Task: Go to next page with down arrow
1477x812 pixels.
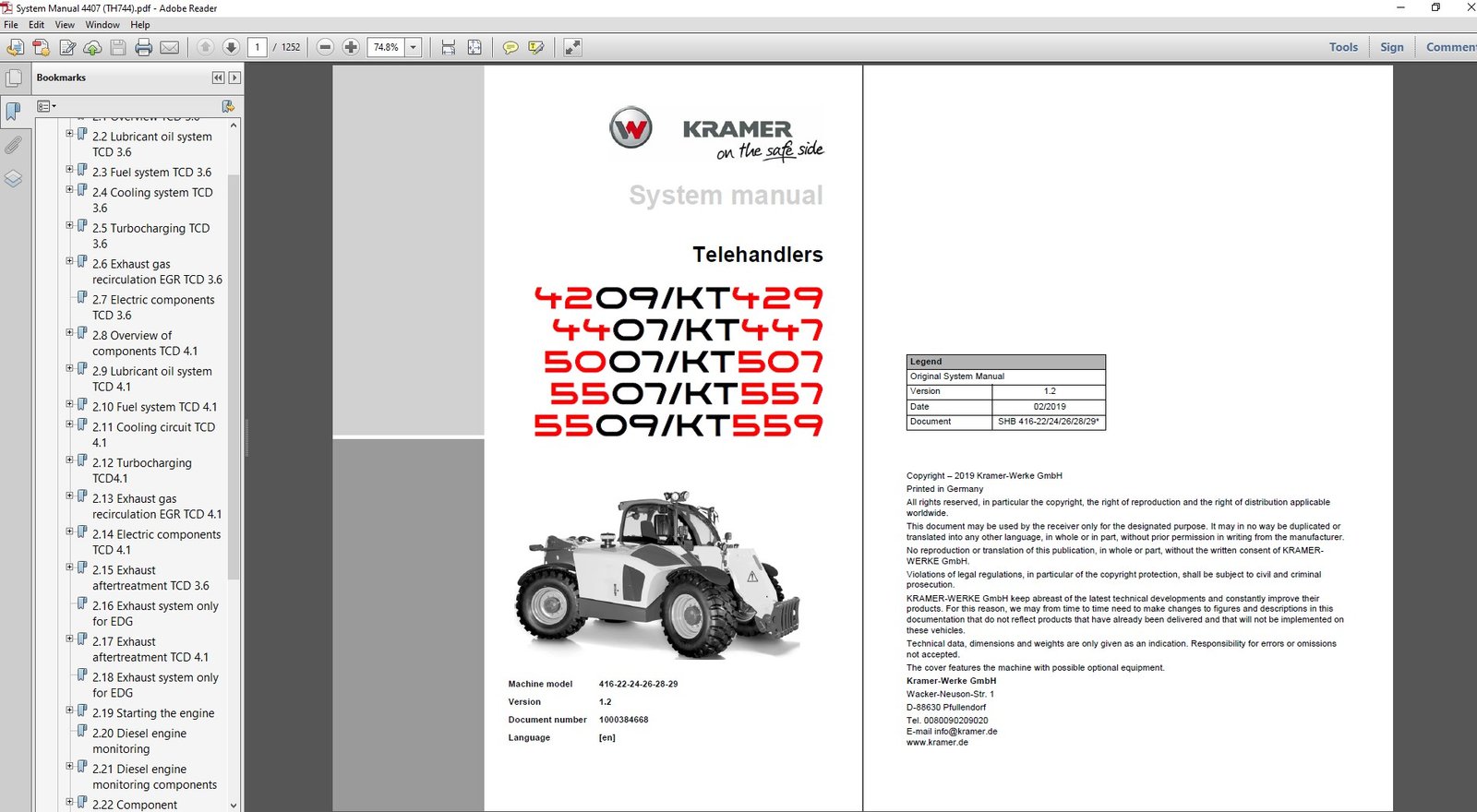Action: 231,47
